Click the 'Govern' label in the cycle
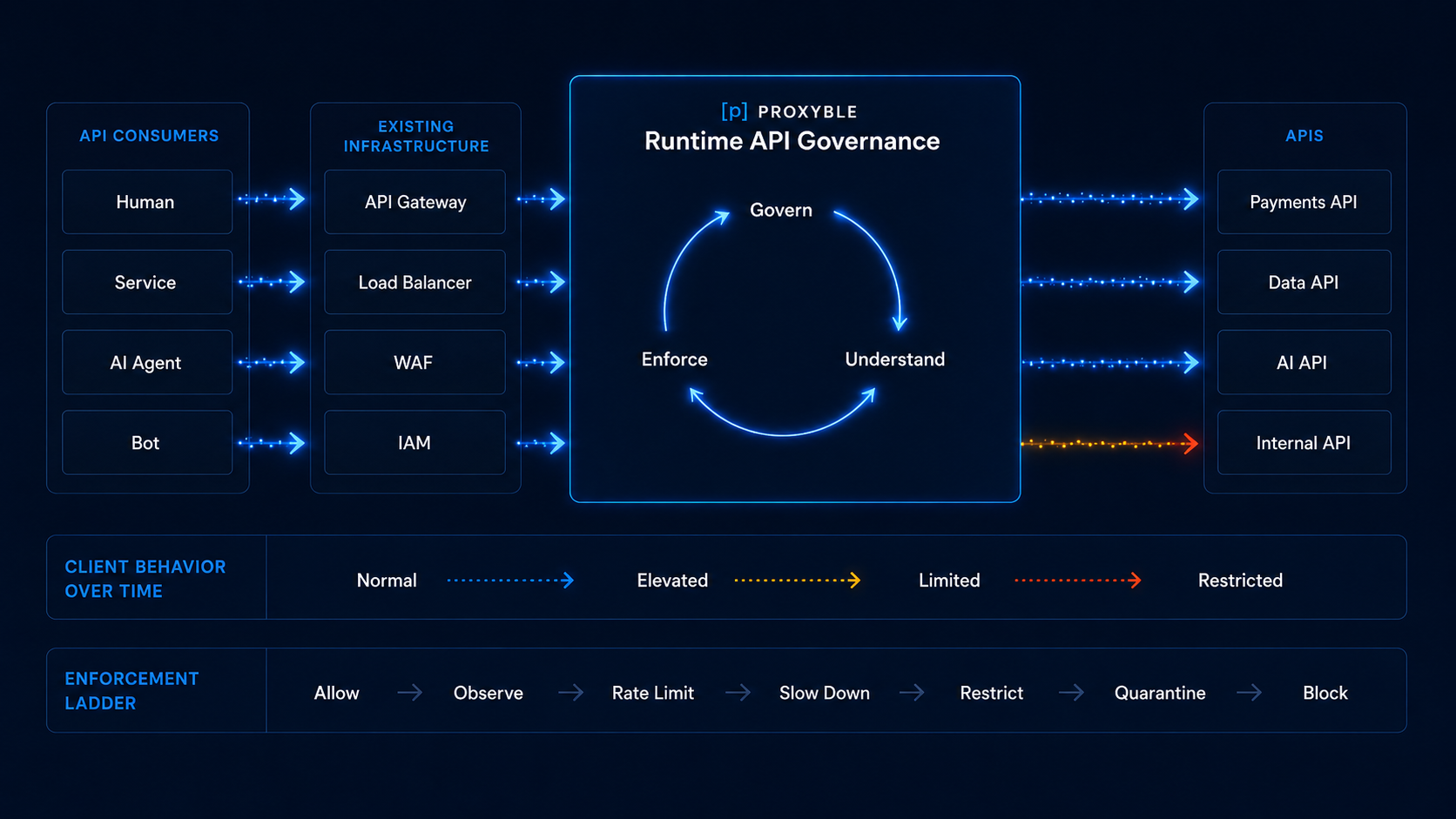This screenshot has width=1456, height=819. pos(781,210)
